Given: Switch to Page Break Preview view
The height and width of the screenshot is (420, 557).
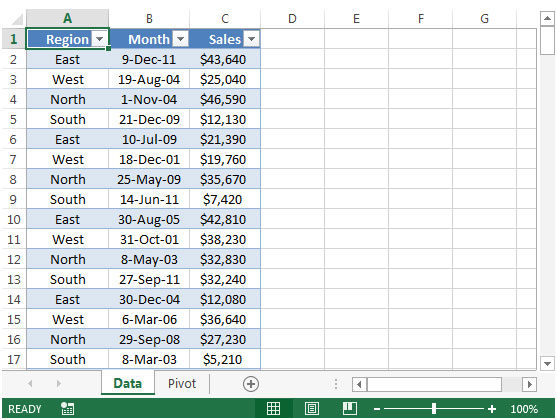Looking at the screenshot, I should coord(350,409).
